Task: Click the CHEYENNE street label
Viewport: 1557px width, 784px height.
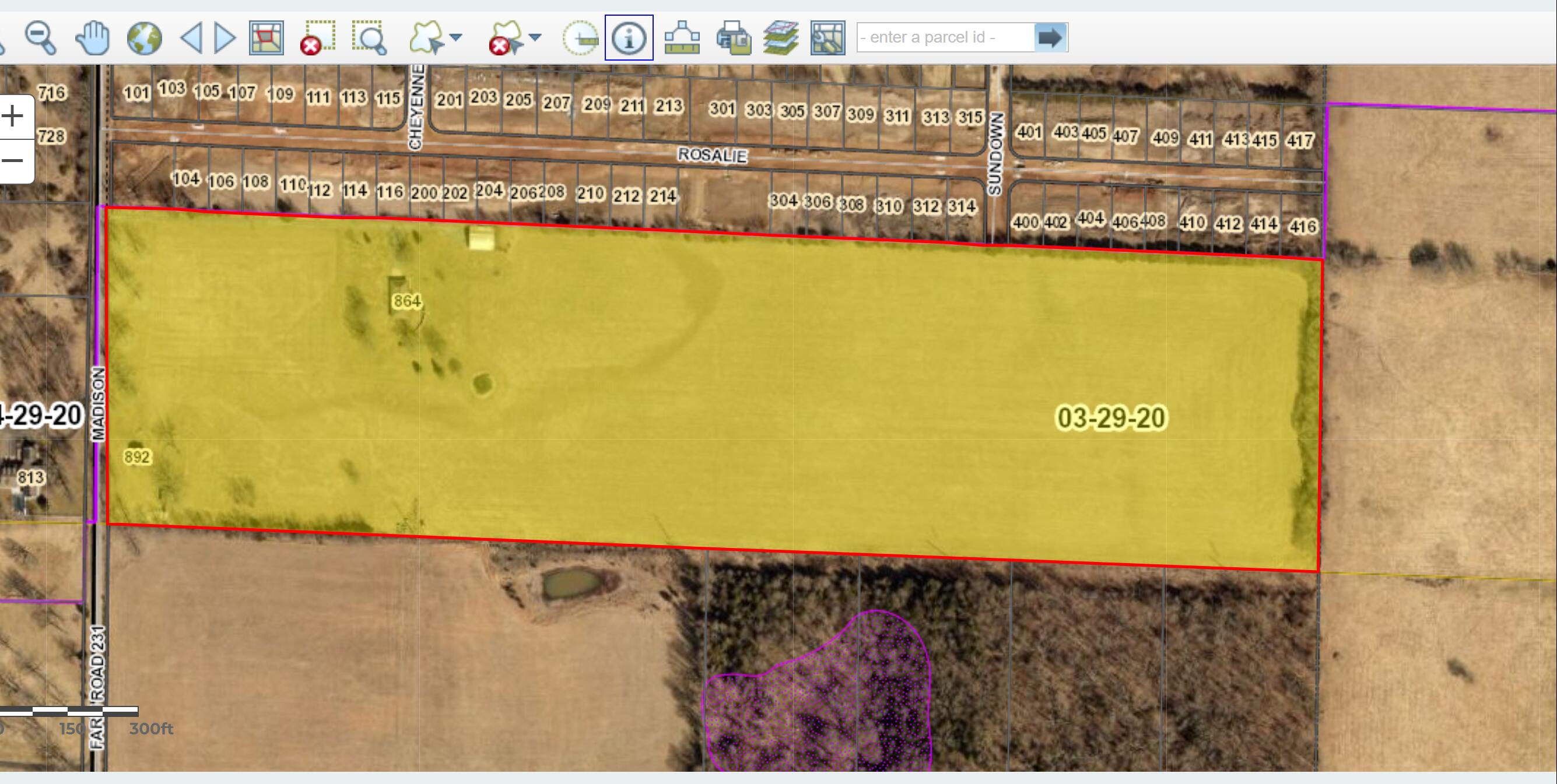Action: tap(416, 107)
